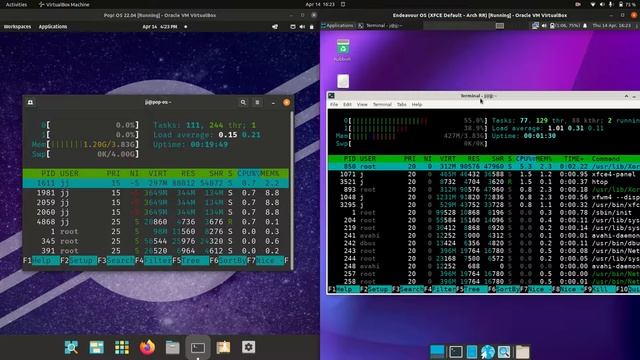Open home folder in Endeavour dock
The width and height of the screenshot is (640, 360).
point(522,351)
